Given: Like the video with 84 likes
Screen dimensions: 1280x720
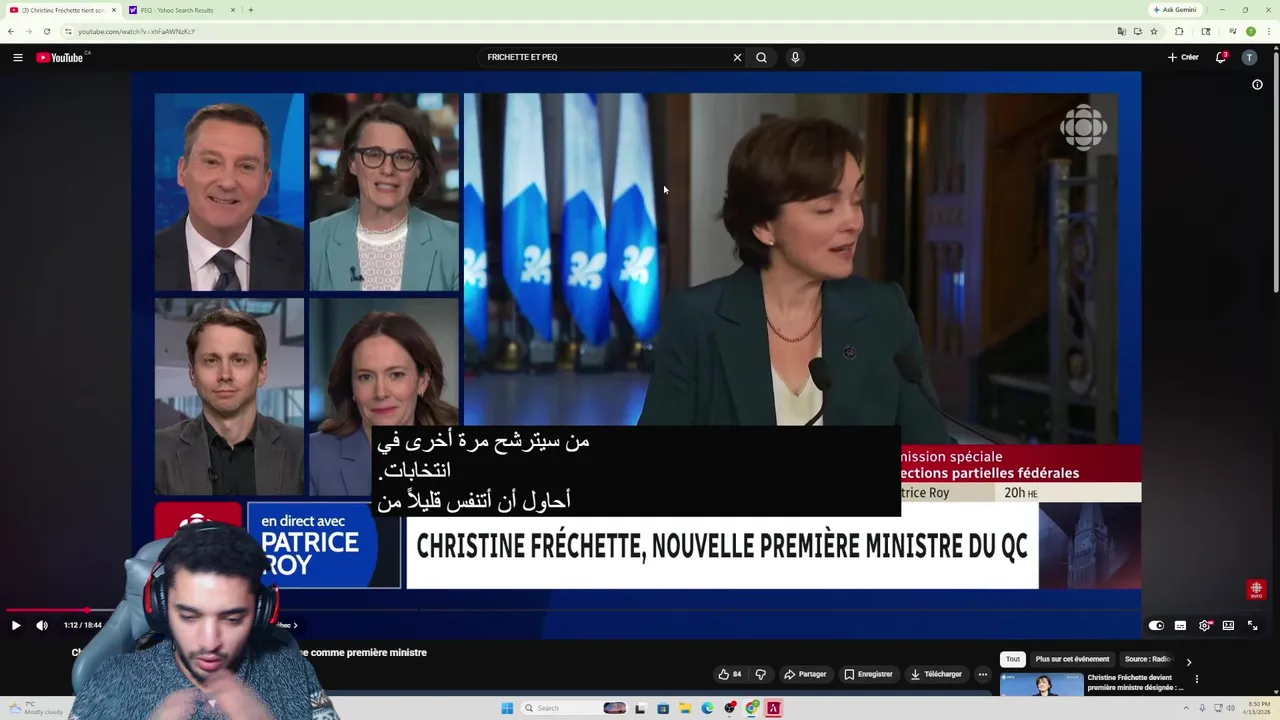Looking at the screenshot, I should click(x=729, y=674).
